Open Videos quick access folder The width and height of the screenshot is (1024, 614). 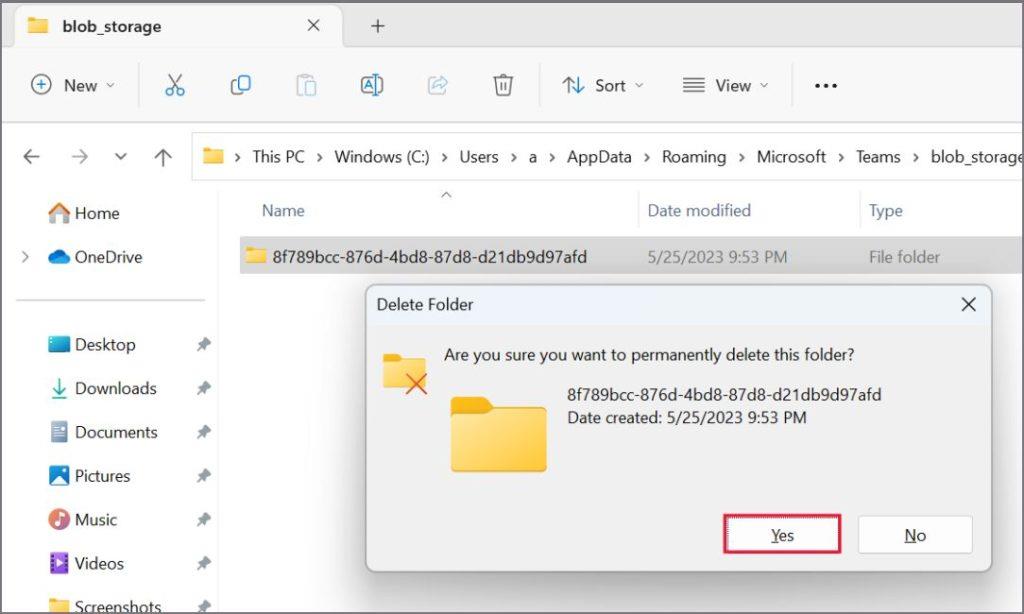pos(86,563)
